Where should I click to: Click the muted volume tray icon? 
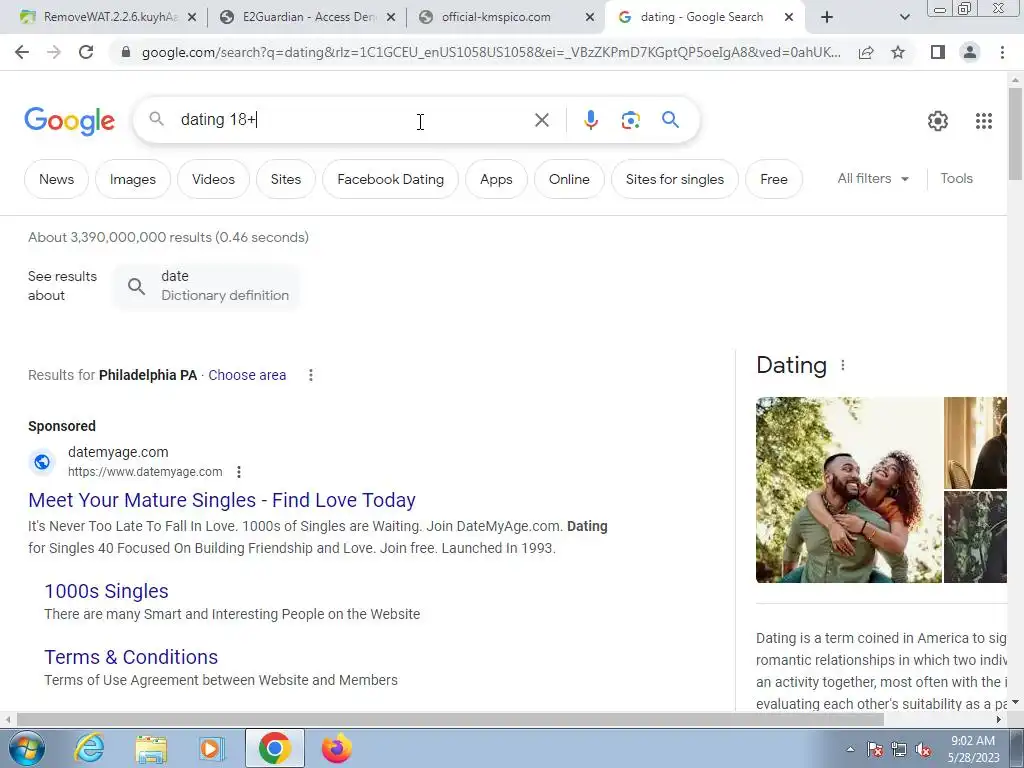(x=923, y=750)
